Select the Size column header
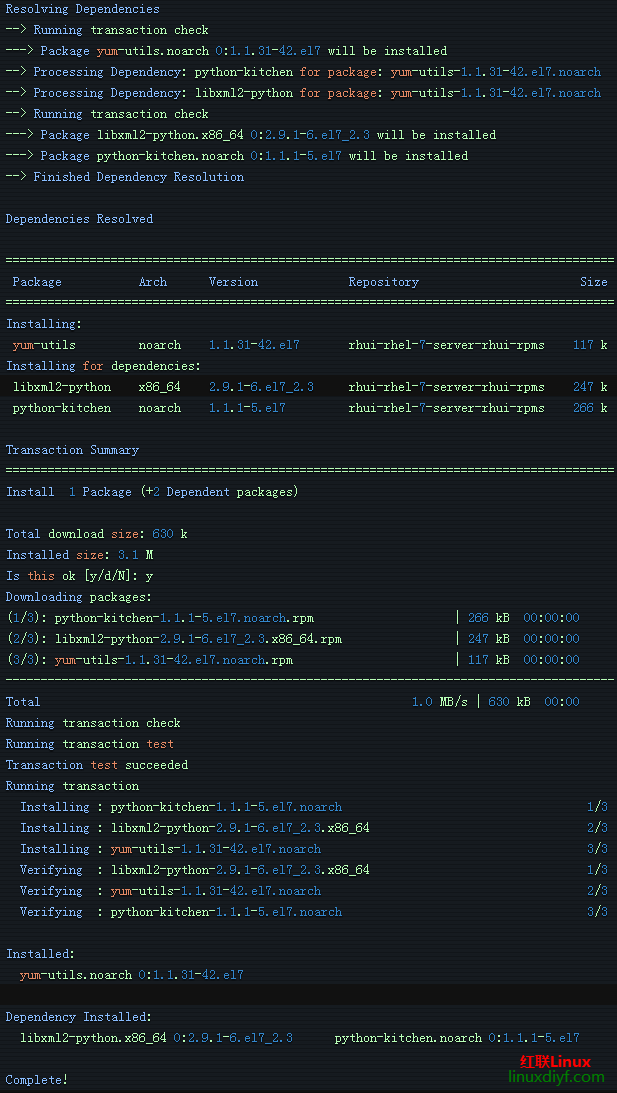Screen dimensions: 617x1093 593,282
